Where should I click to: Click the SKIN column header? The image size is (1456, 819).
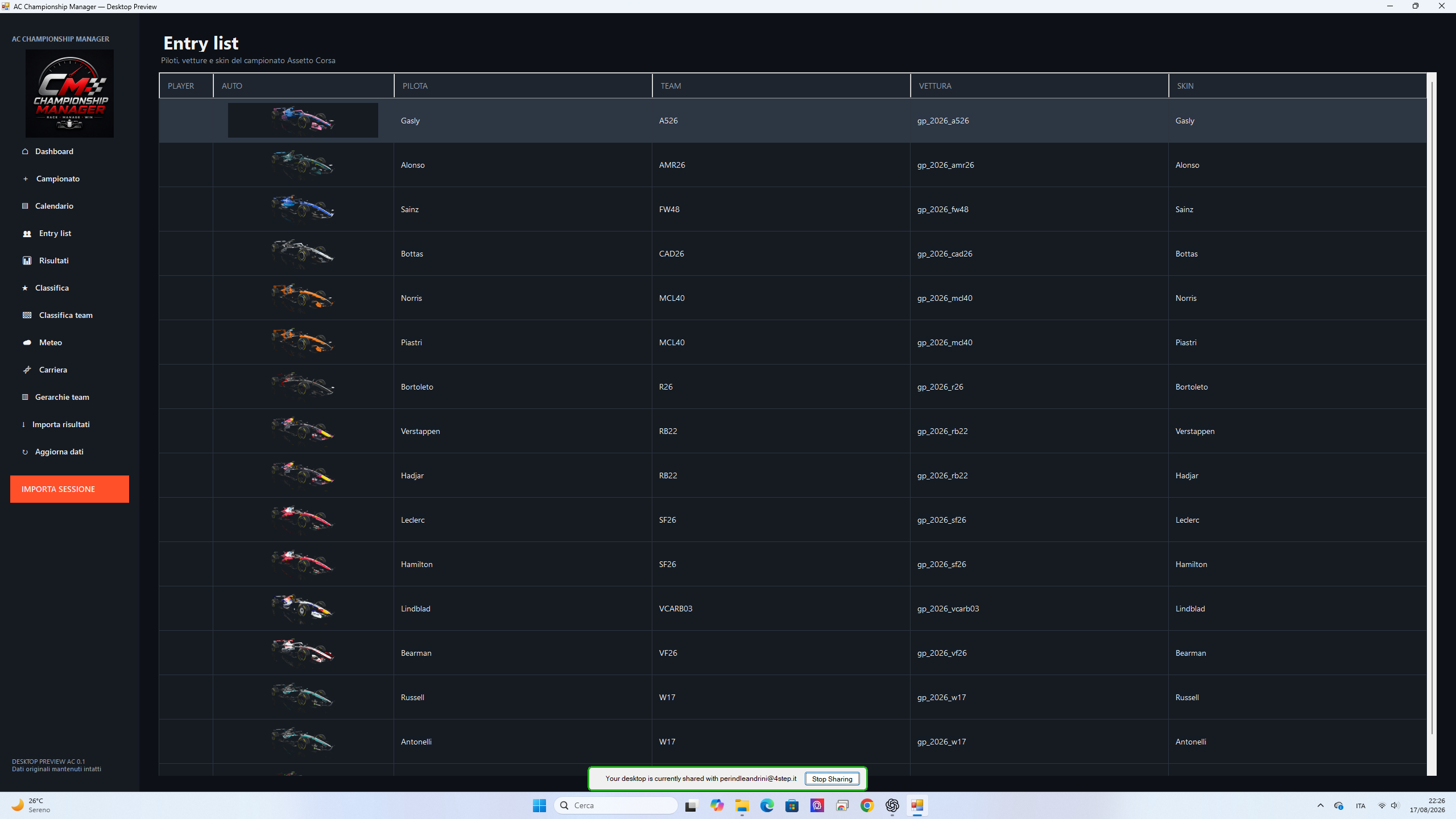click(x=1297, y=86)
